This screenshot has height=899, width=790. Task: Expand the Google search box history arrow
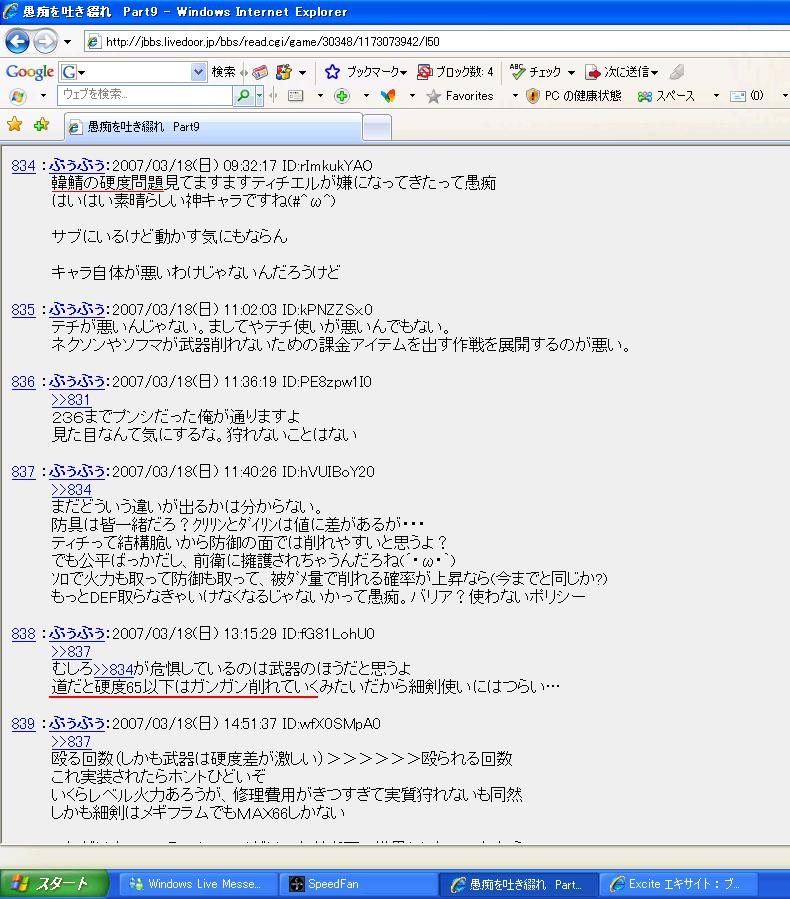click(198, 72)
